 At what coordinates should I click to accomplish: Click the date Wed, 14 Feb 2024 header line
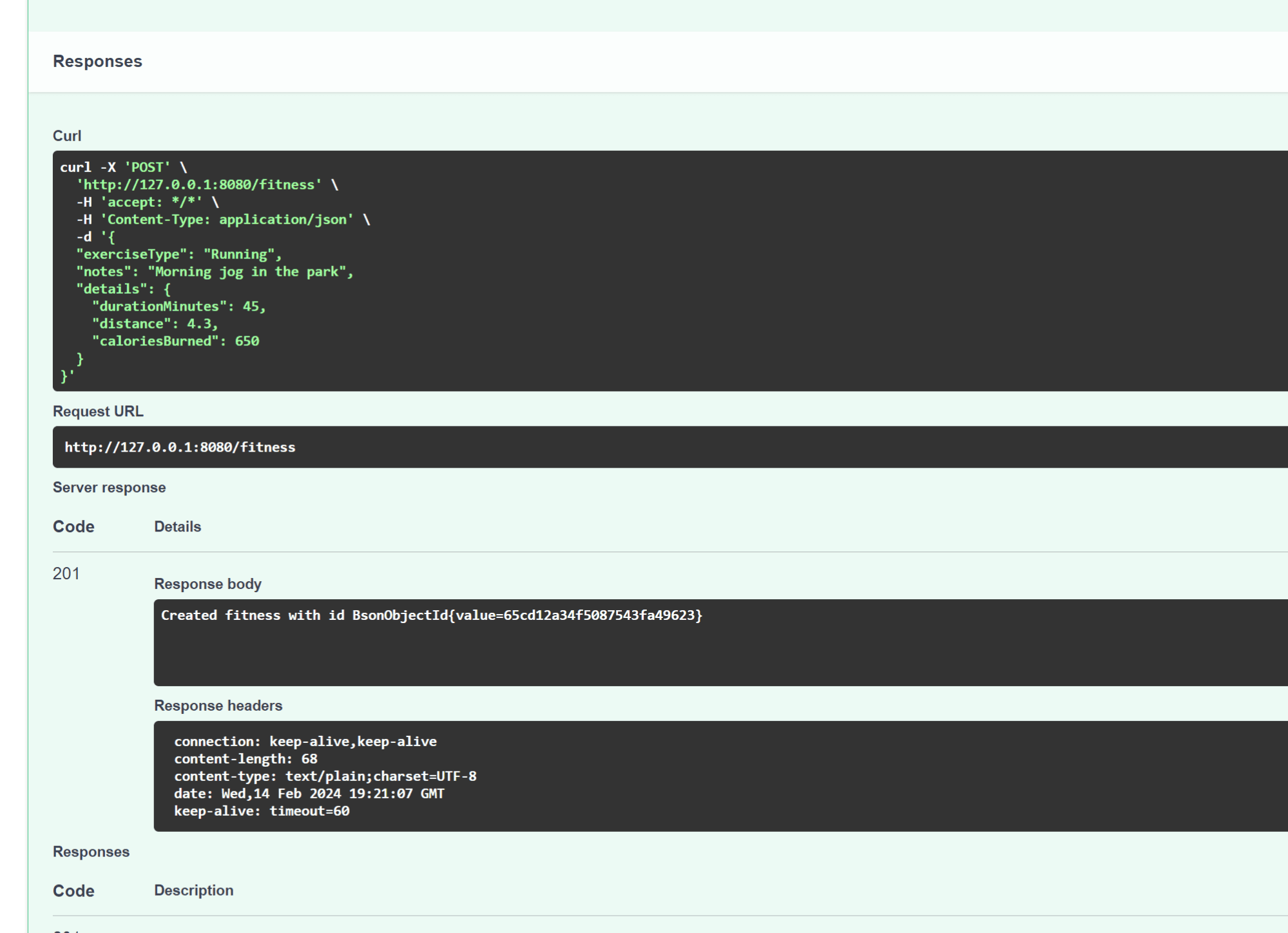(x=309, y=794)
